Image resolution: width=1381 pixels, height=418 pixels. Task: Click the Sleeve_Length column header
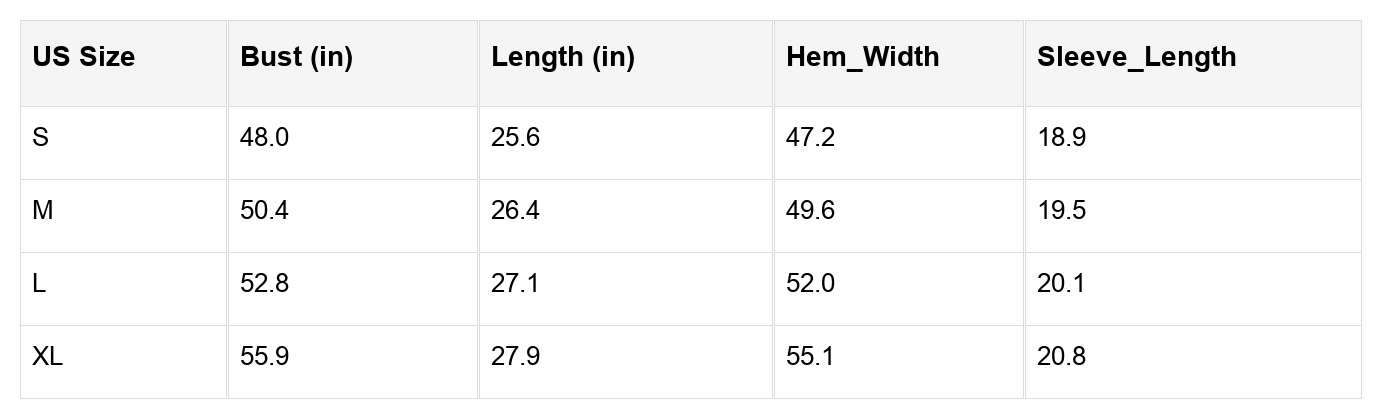(1136, 57)
